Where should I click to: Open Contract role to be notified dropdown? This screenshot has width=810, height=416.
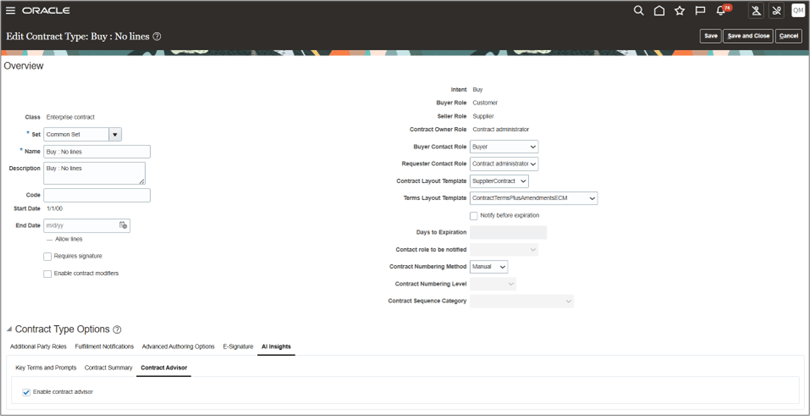pos(504,250)
